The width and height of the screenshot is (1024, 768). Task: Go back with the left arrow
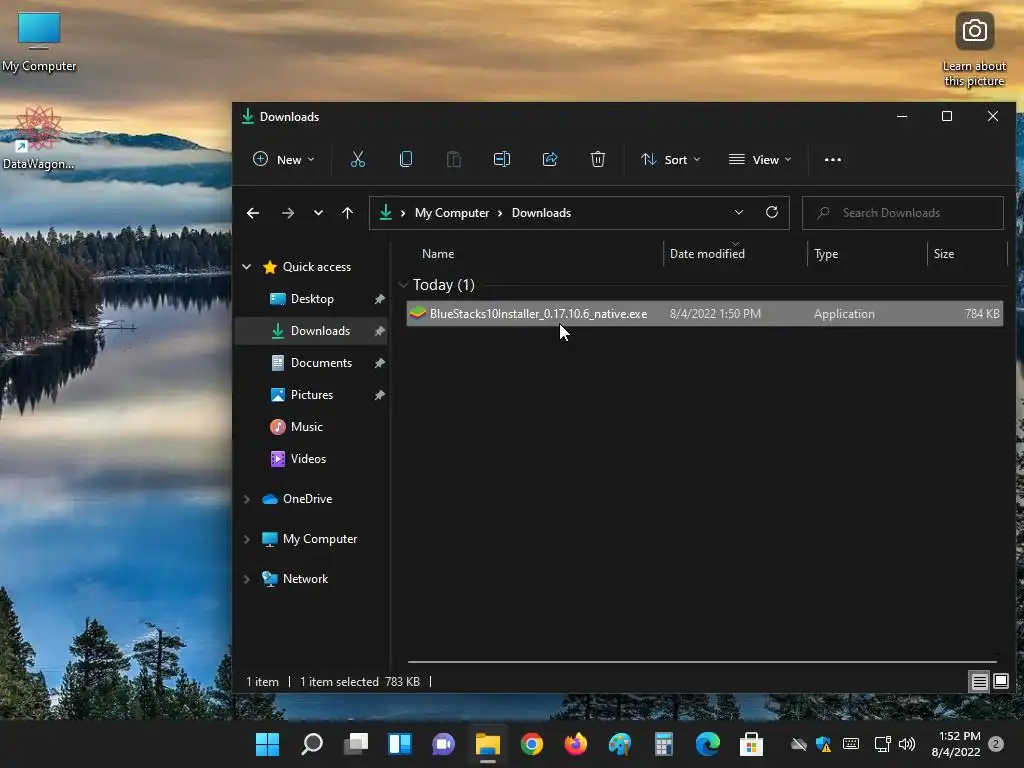(x=253, y=213)
